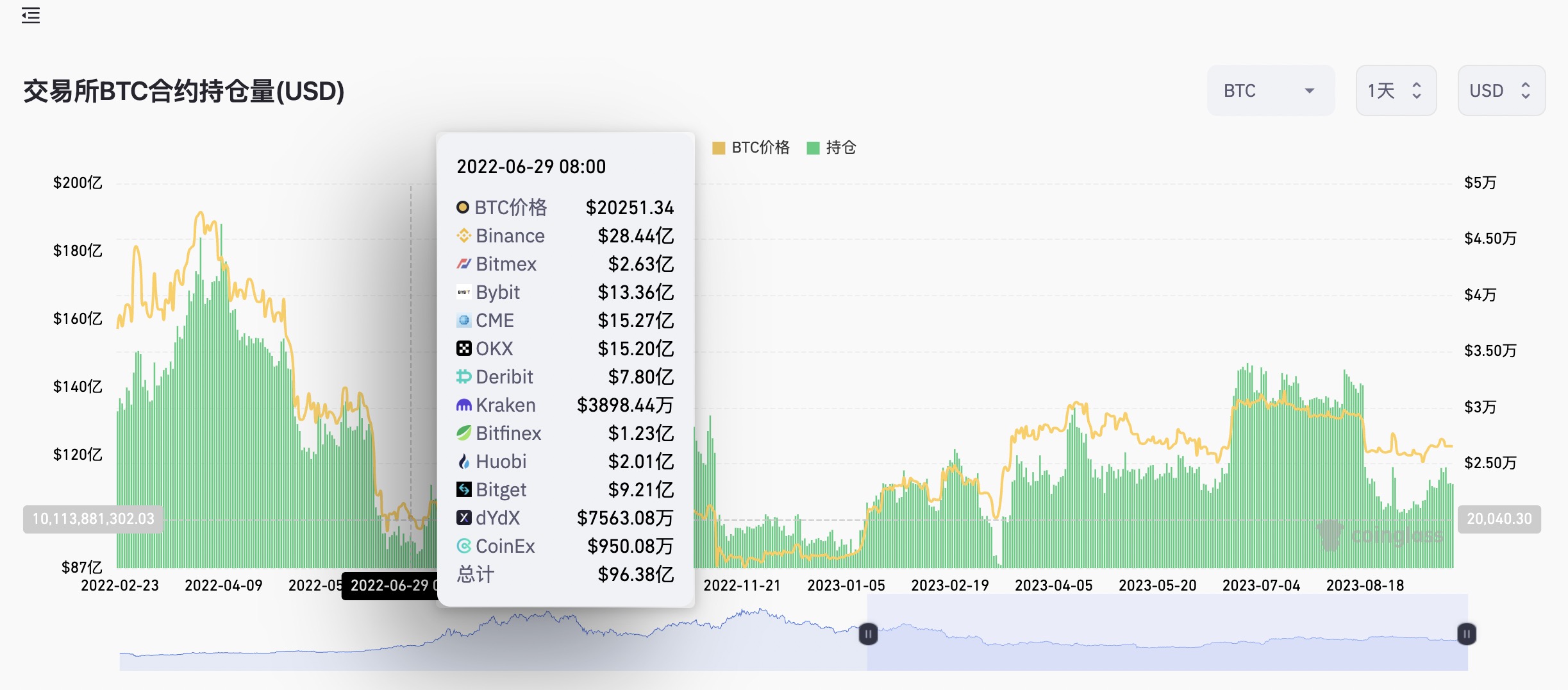Click the right range slider handle
The width and height of the screenshot is (1568, 690).
[1466, 634]
